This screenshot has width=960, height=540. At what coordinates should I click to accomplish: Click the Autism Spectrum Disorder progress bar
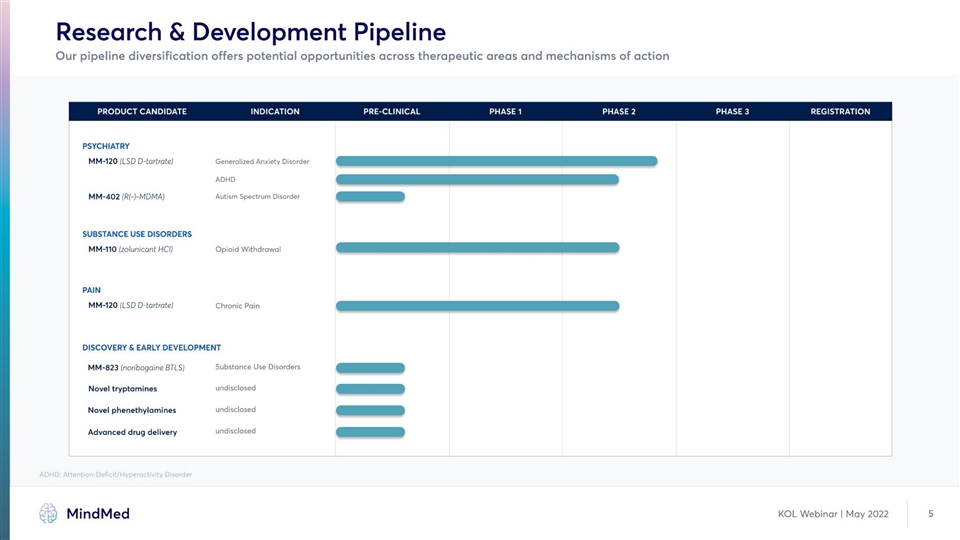(x=370, y=196)
